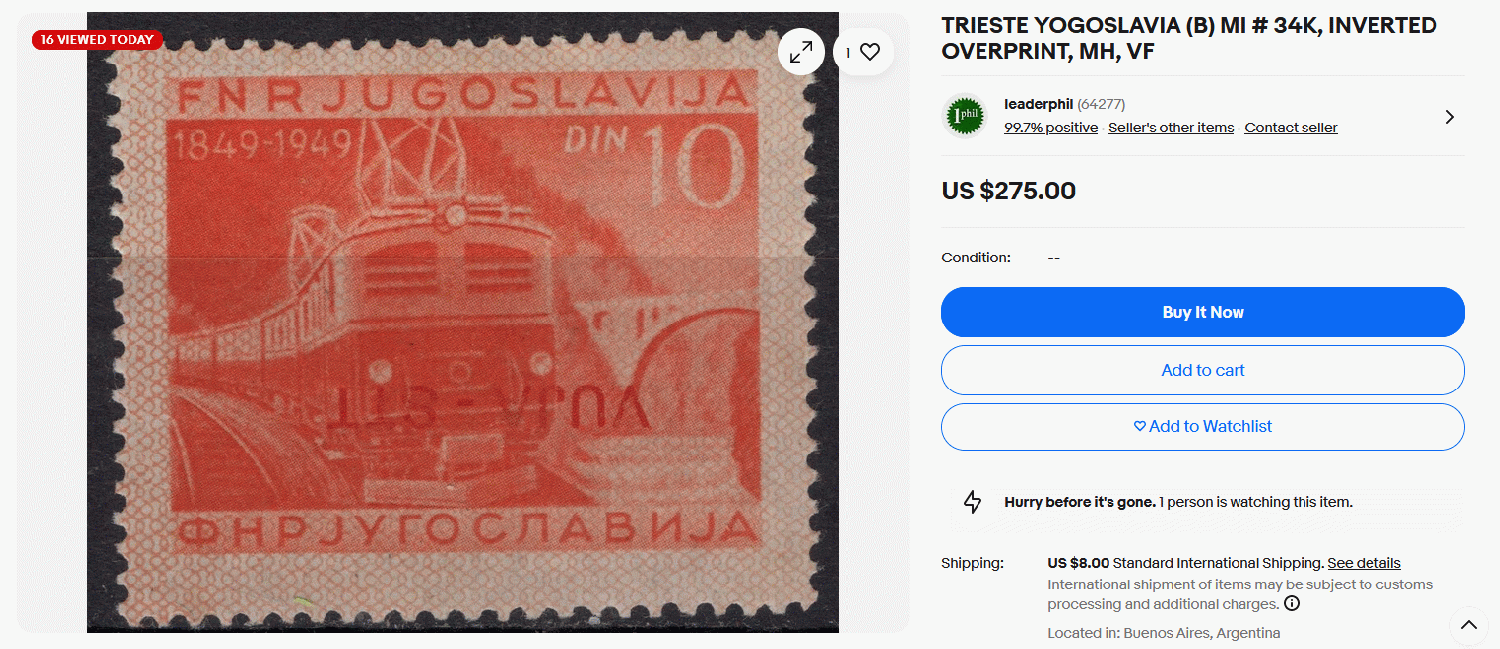Click the Buy It Now button
The image size is (1500, 649).
pos(1202,312)
